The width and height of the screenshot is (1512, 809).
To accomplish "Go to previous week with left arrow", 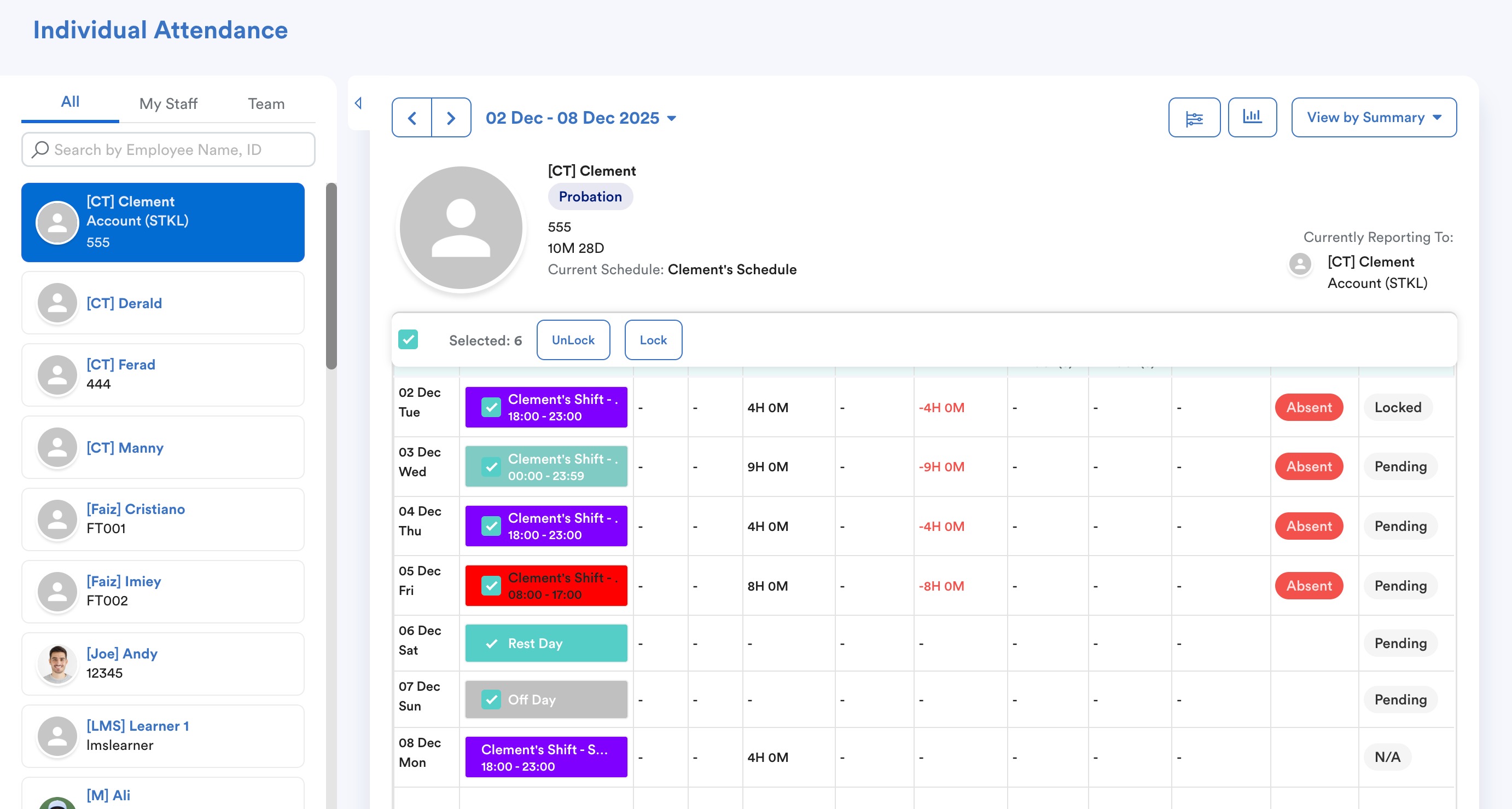I will click(x=411, y=118).
